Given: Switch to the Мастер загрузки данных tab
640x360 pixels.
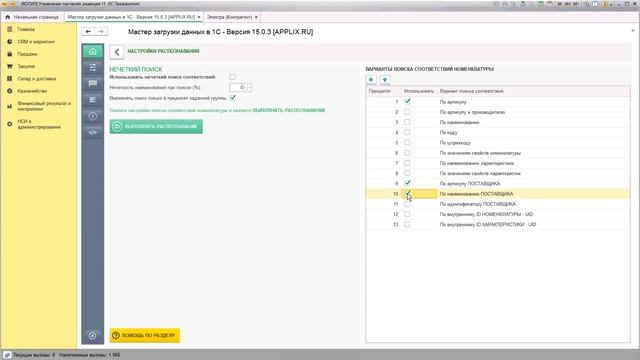Looking at the screenshot, I should (131, 17).
